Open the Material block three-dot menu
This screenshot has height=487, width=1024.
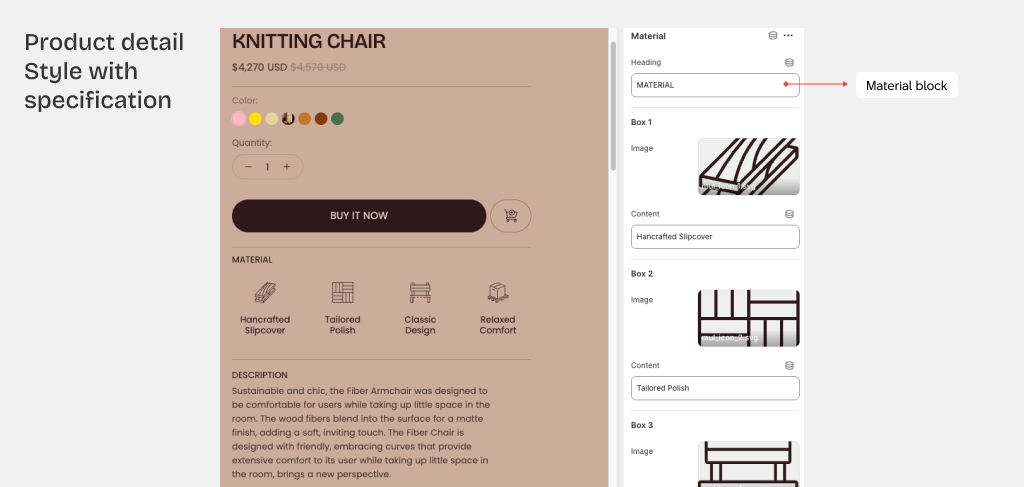tap(788, 36)
